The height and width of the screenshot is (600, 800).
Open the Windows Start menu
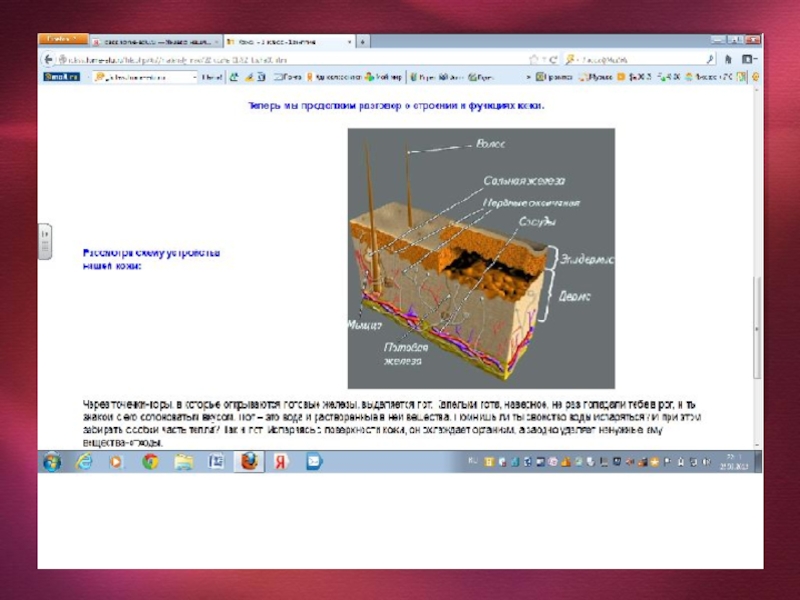(x=51, y=462)
